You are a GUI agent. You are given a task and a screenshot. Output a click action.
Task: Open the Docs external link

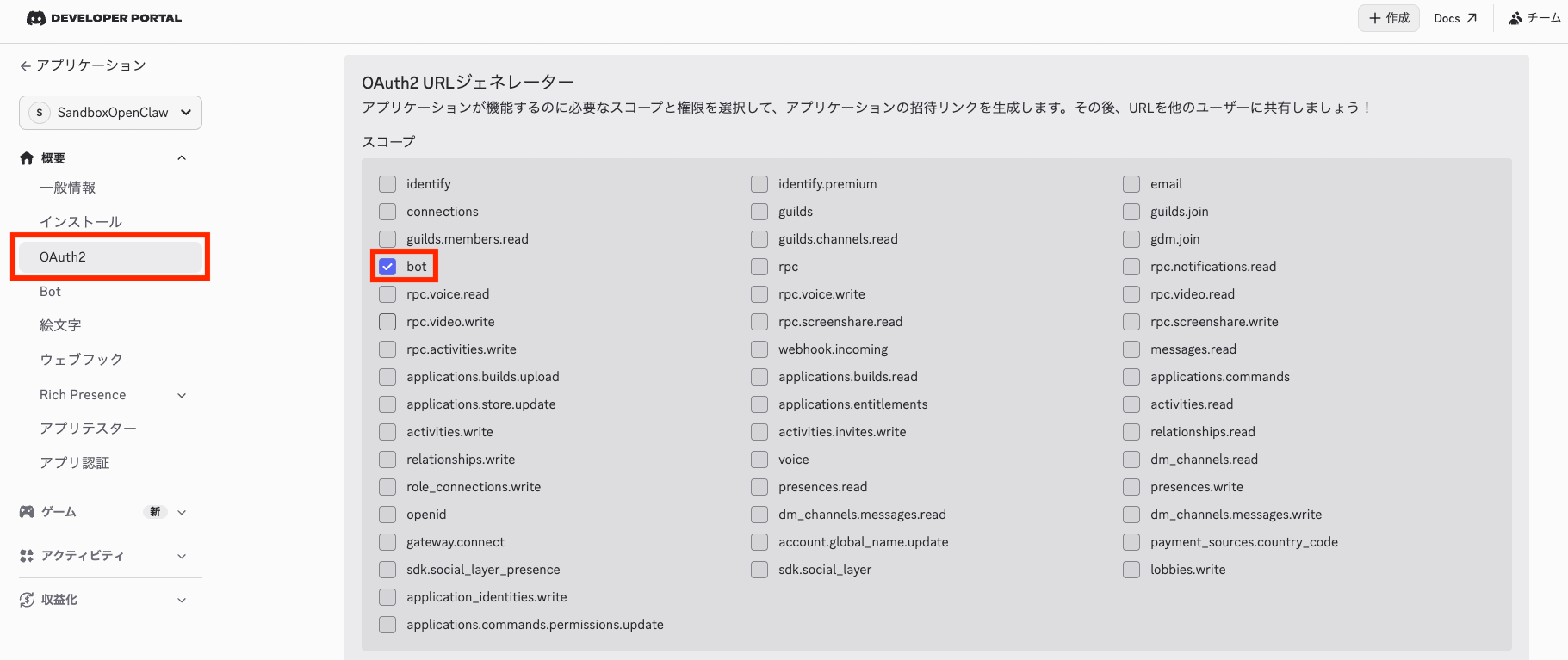(x=1454, y=18)
